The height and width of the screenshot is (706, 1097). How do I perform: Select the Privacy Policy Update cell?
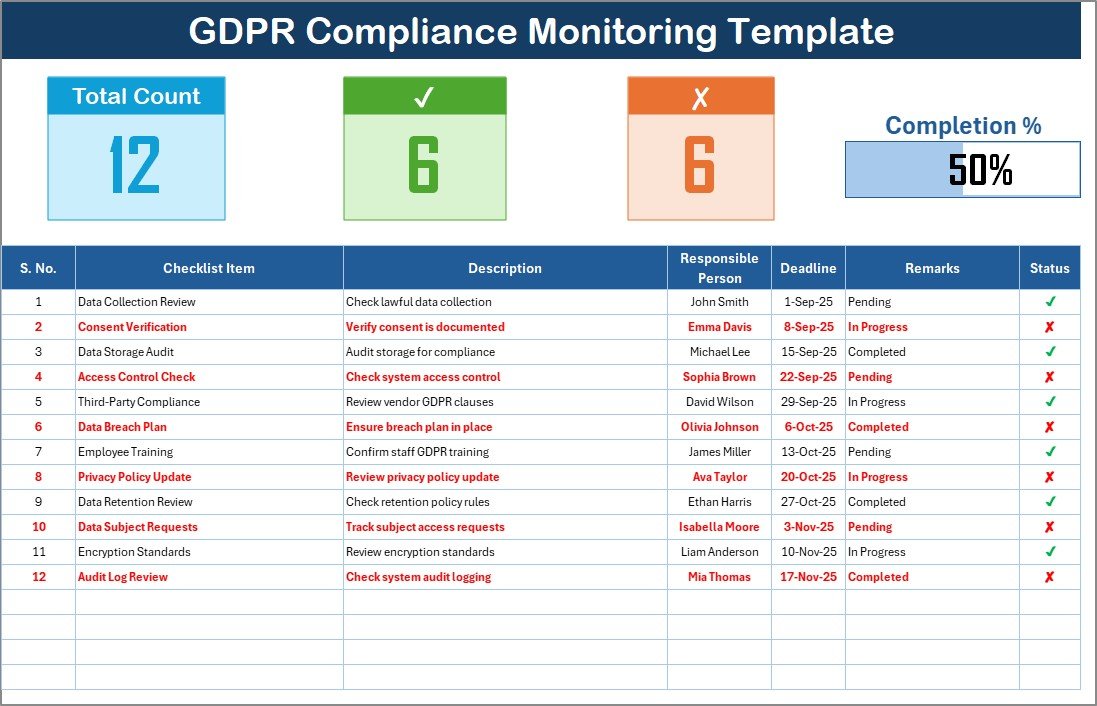click(x=209, y=477)
